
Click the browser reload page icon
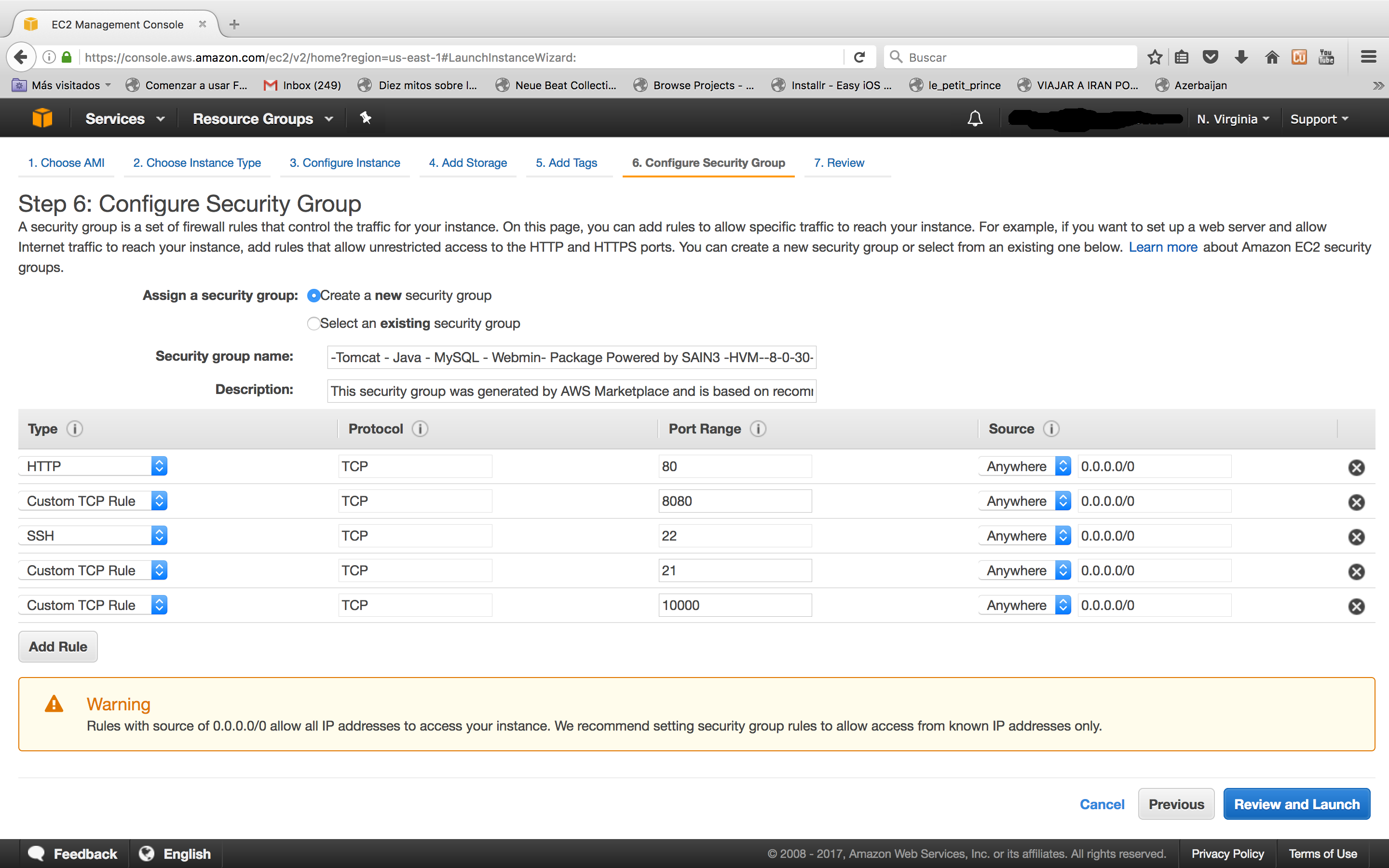pos(859,57)
